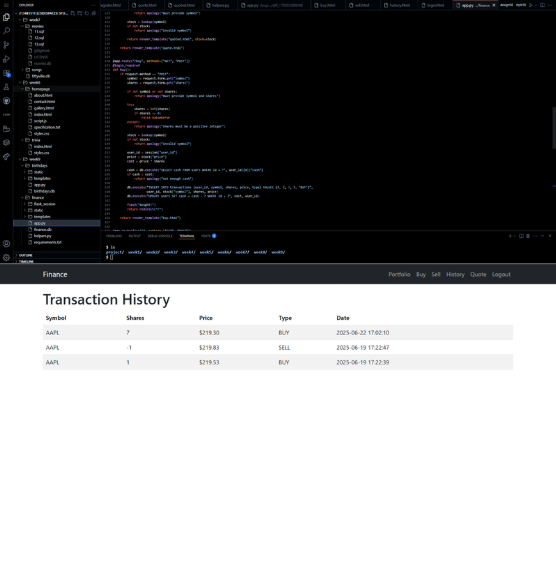The width and height of the screenshot is (556, 581).
Task: Open the Source Control view
Action: [6, 45]
